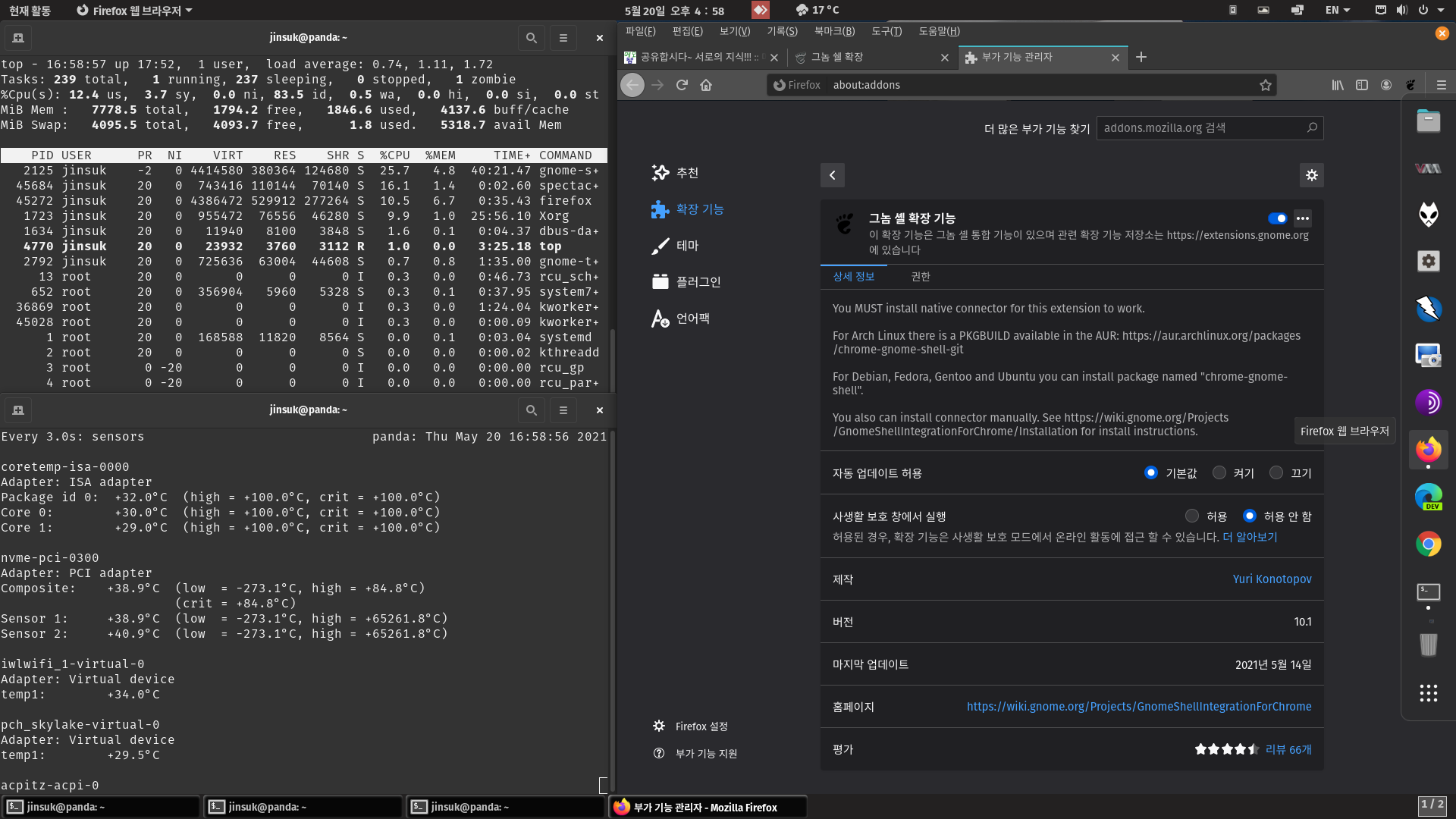
Task: Open the wiki.gnome.org homepage link
Action: (1139, 706)
